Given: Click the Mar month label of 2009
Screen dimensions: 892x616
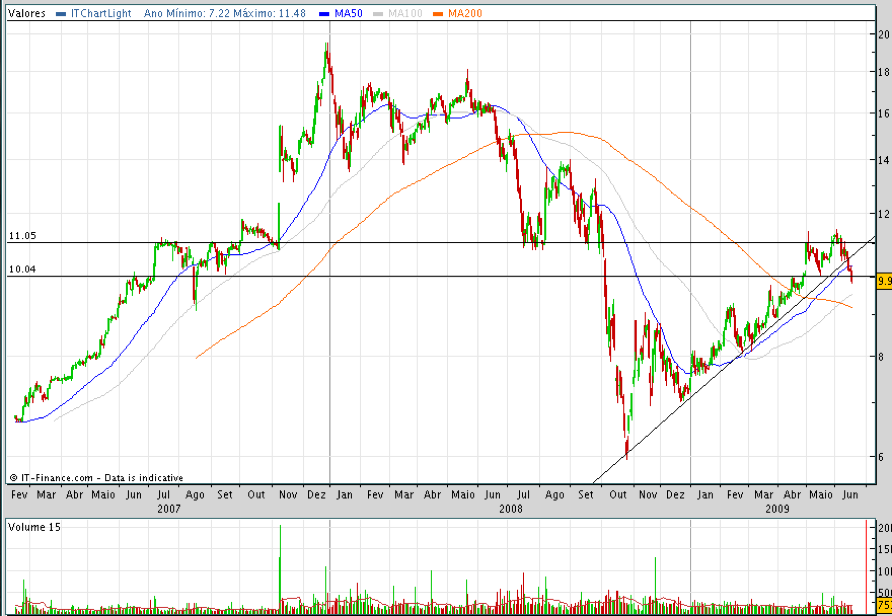Looking at the screenshot, I should [764, 495].
